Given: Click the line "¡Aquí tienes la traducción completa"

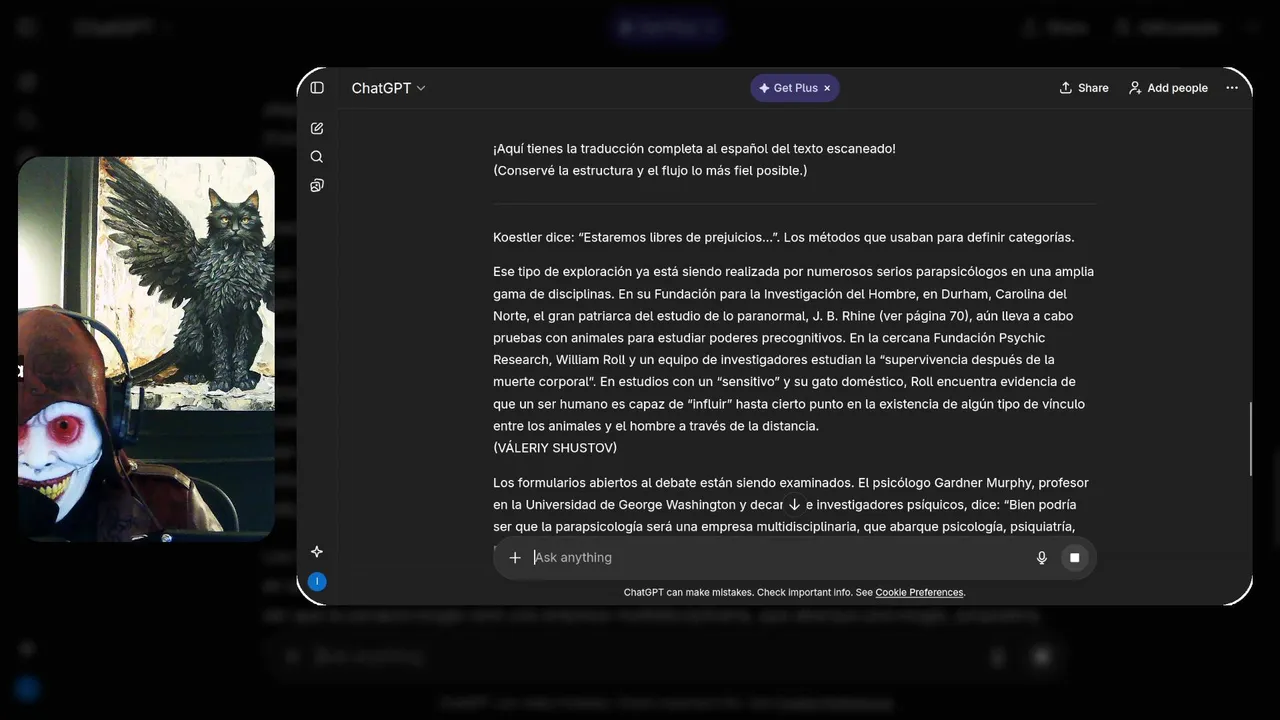Looking at the screenshot, I should (x=694, y=149).
